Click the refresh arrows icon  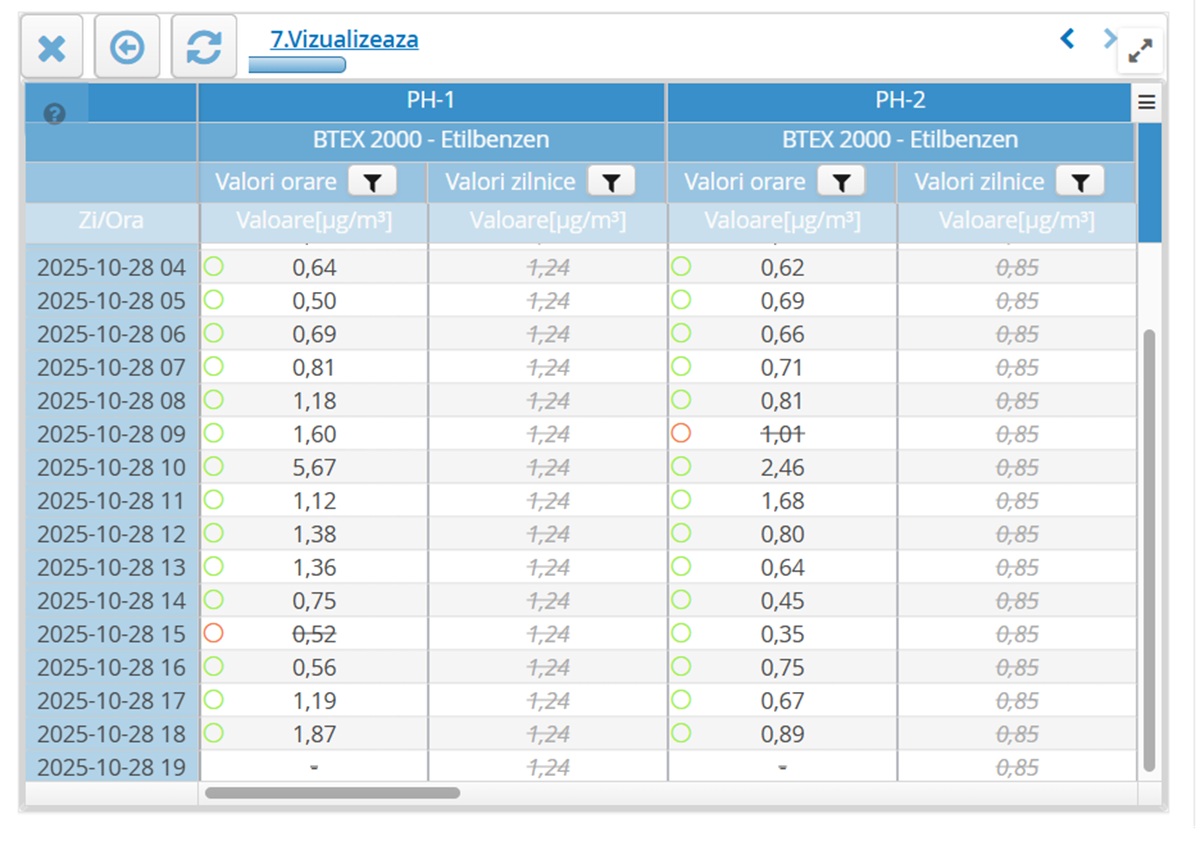204,47
